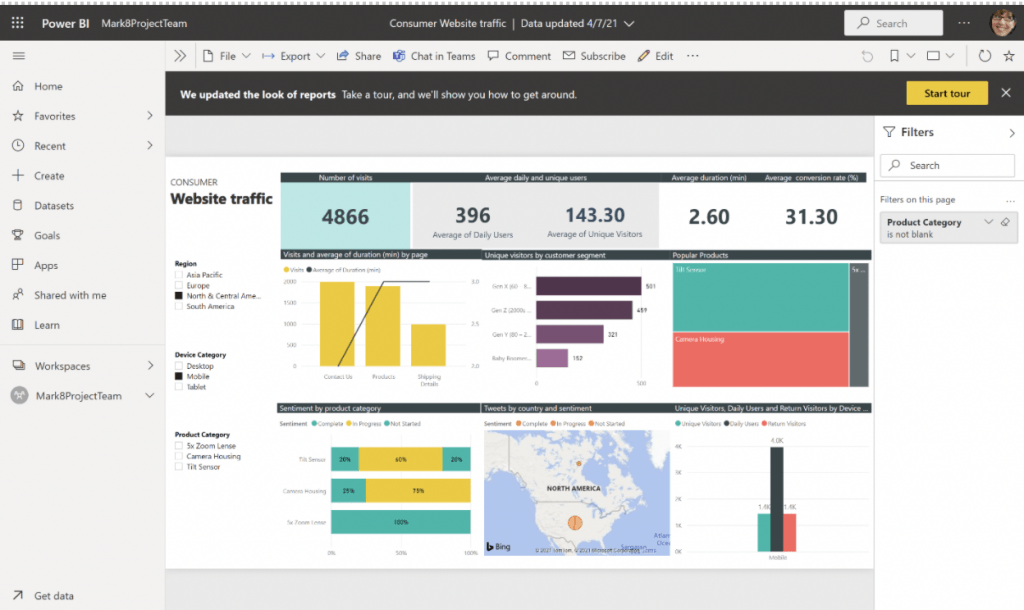Open the toolbar more options ellipsis
The image size is (1024, 610).
(x=693, y=56)
